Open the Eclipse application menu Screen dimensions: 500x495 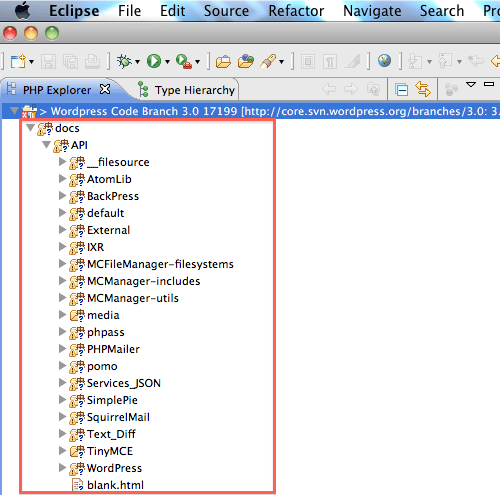(x=74, y=11)
